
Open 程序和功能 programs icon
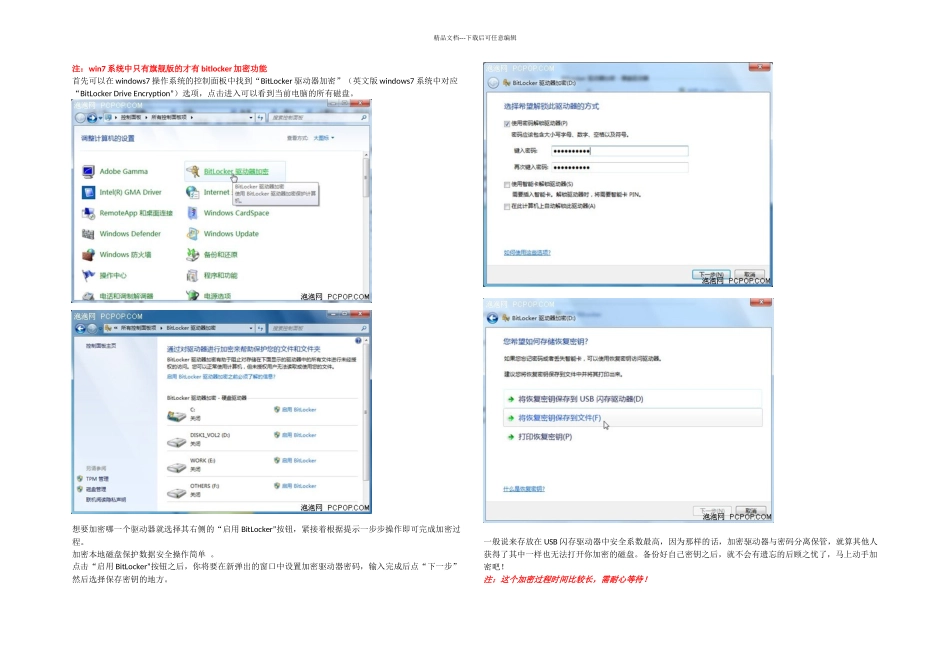click(x=193, y=275)
